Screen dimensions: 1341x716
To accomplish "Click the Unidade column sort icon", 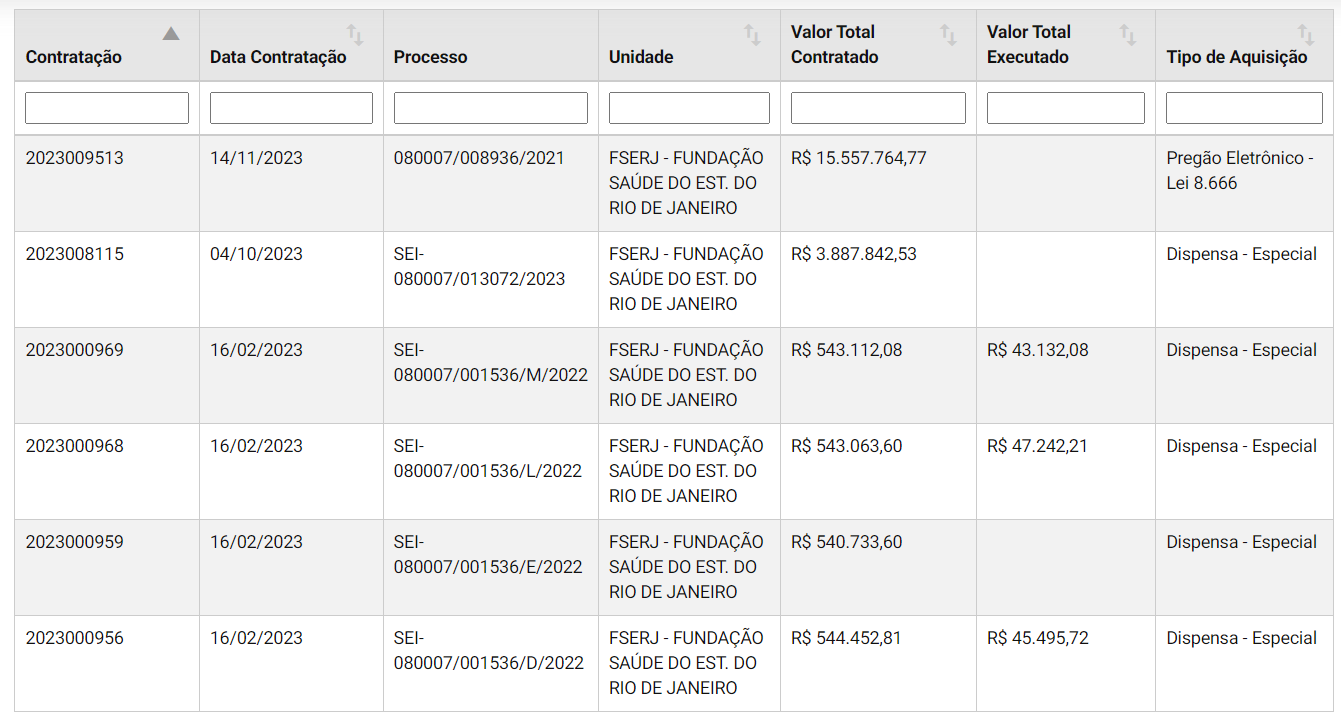I will (753, 35).
